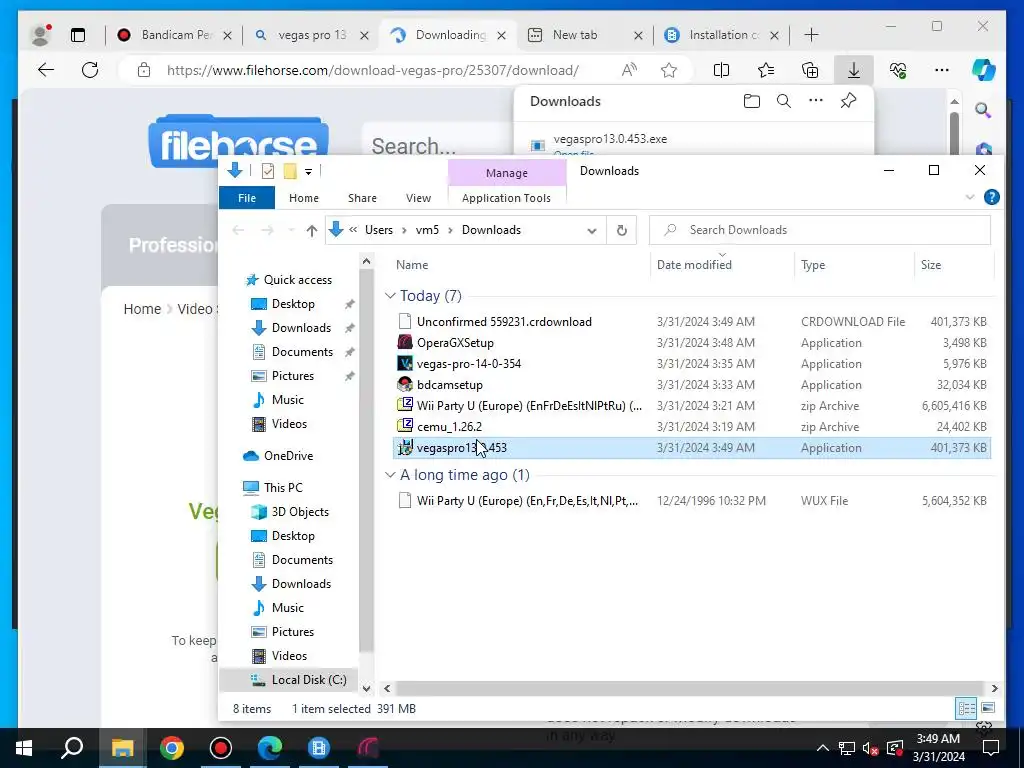The height and width of the screenshot is (768, 1024).
Task: Click the Search Downloads input field
Action: tap(820, 230)
